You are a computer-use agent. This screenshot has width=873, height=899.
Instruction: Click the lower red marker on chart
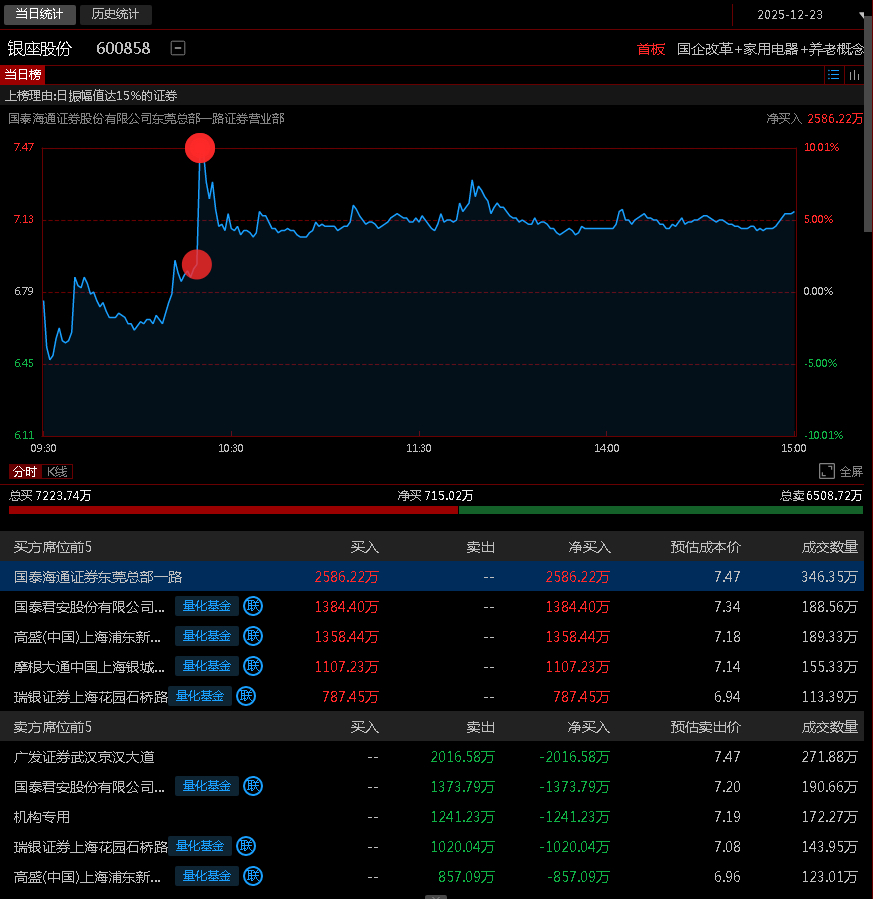point(197,264)
